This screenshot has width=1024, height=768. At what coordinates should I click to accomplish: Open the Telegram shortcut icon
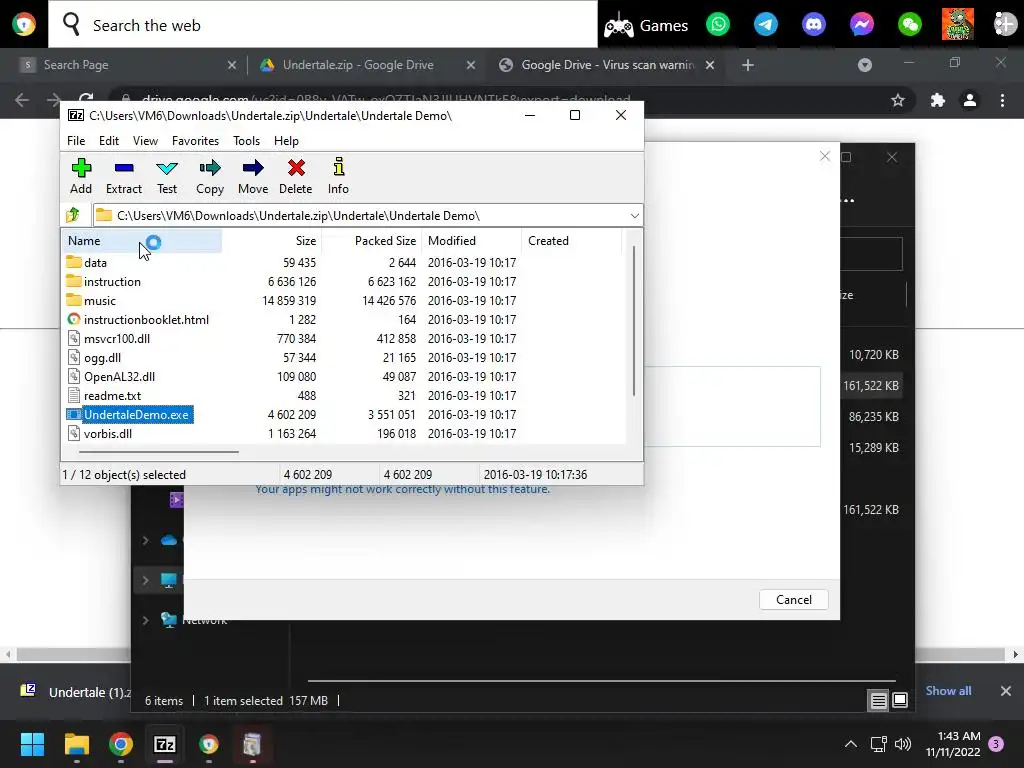click(x=765, y=25)
